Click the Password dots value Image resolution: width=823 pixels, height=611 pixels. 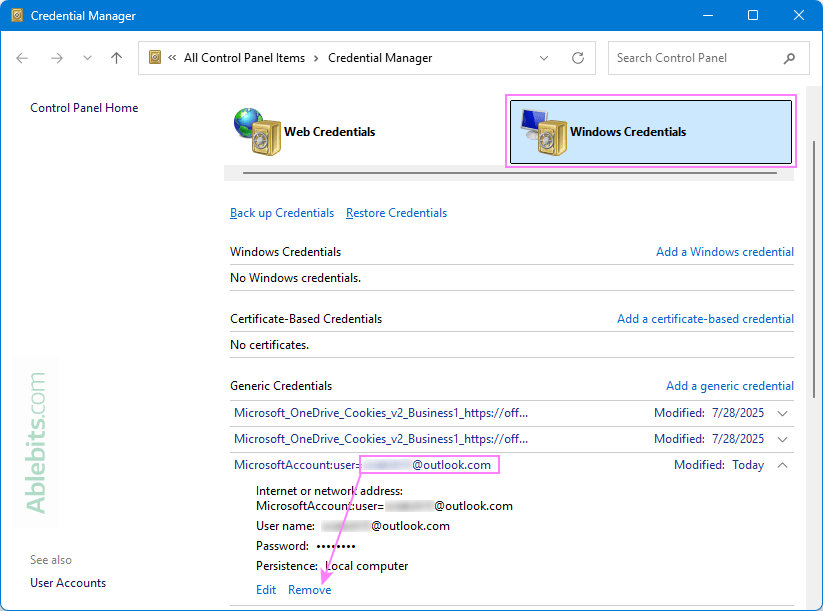[336, 546]
